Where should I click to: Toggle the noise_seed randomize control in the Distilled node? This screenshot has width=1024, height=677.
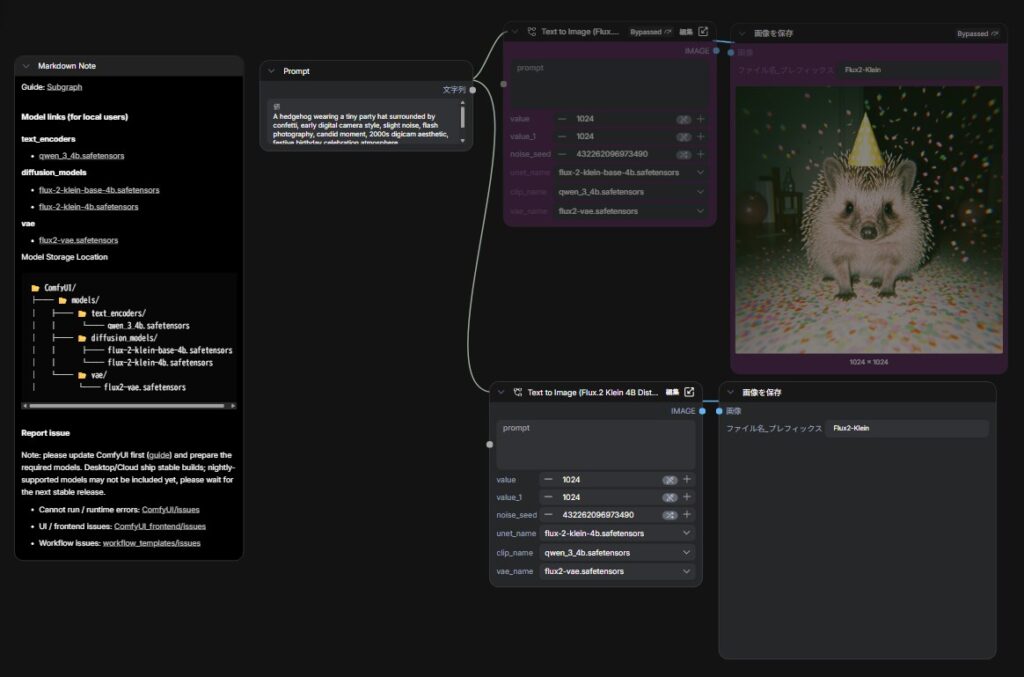pyautogui.click(x=670, y=515)
